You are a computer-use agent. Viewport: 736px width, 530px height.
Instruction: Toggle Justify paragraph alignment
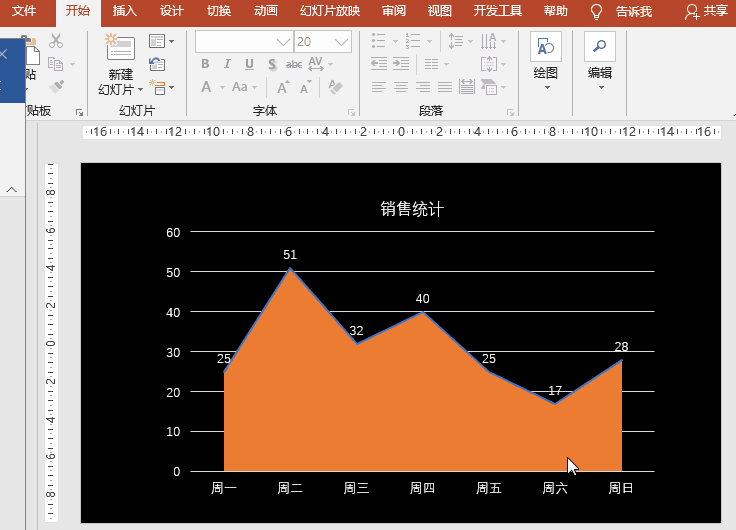[x=445, y=87]
